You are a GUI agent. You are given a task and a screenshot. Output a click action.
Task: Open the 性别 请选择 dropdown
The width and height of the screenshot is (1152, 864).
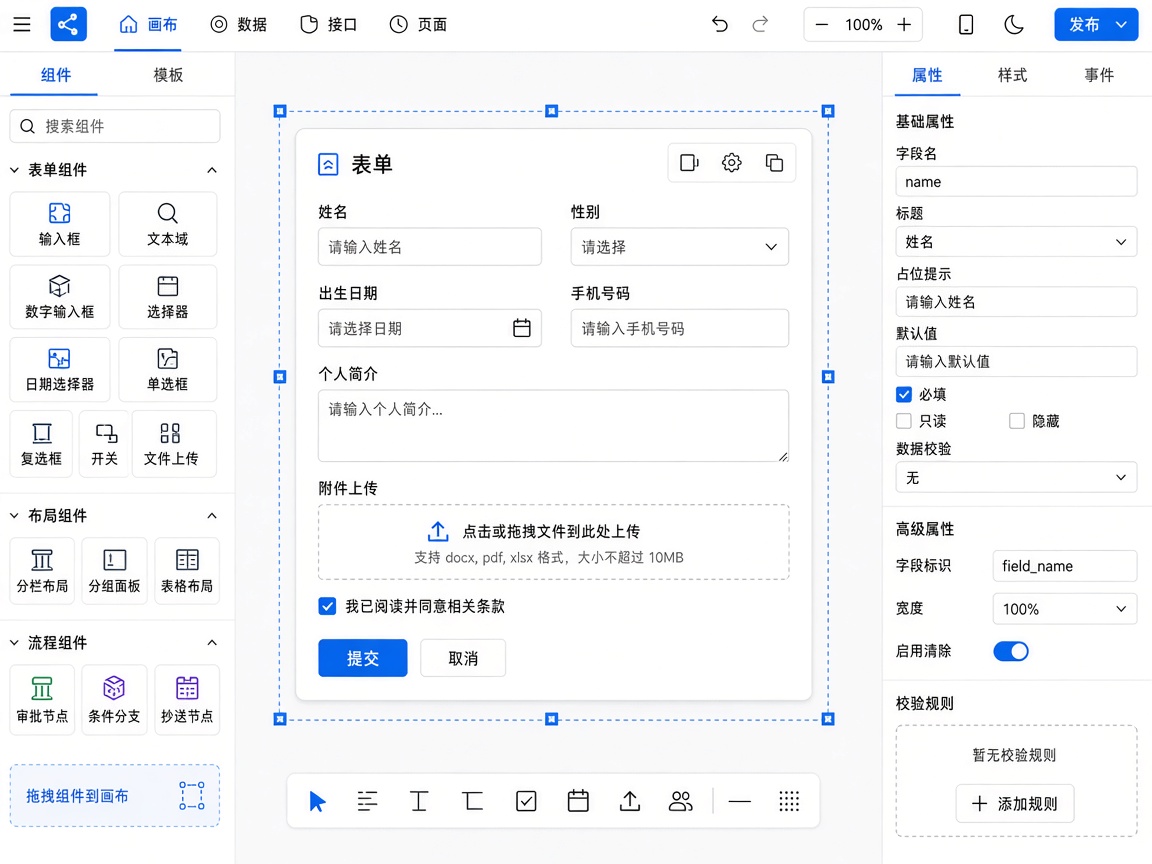680,247
